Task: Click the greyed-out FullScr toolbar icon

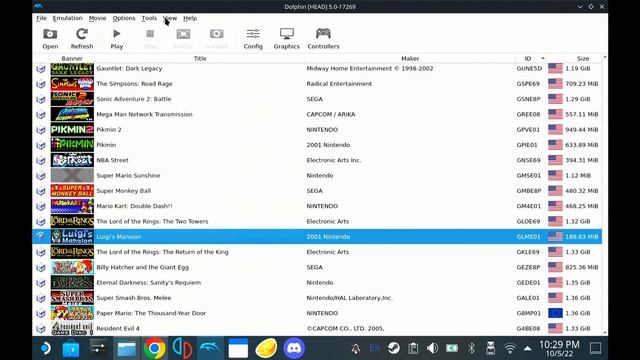Action: [x=183, y=39]
